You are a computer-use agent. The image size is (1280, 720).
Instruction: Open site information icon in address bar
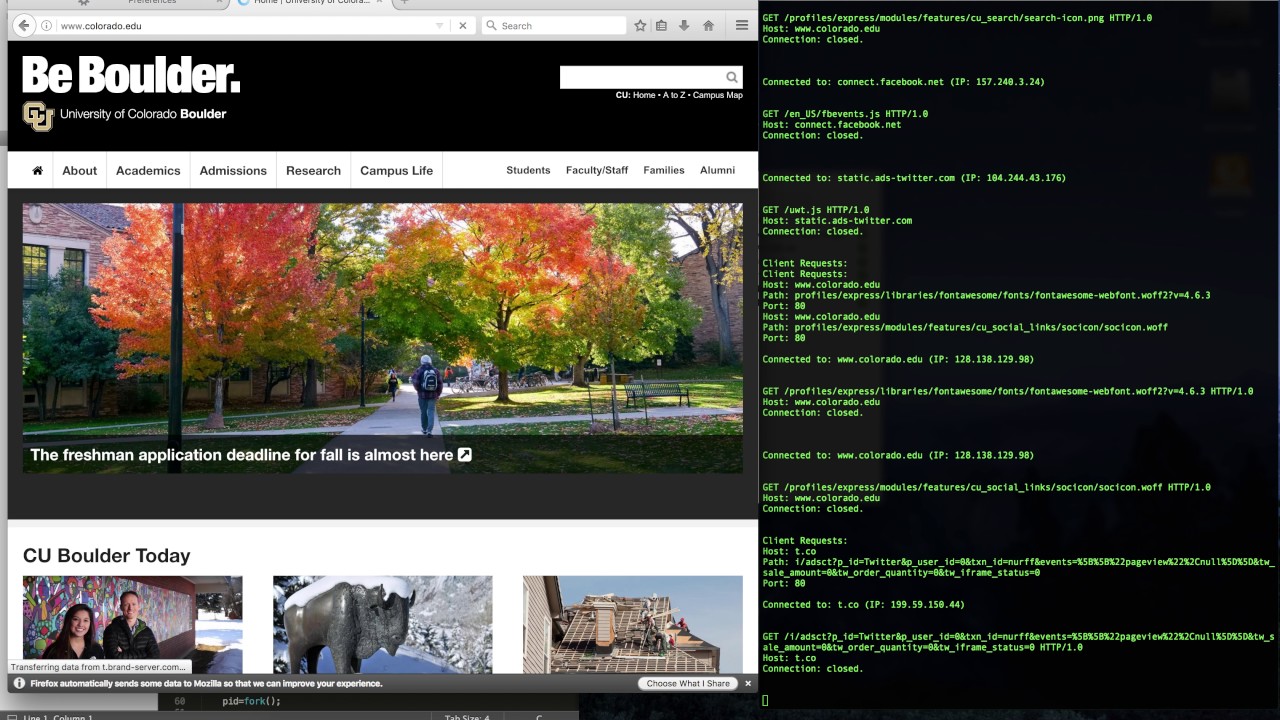point(46,25)
